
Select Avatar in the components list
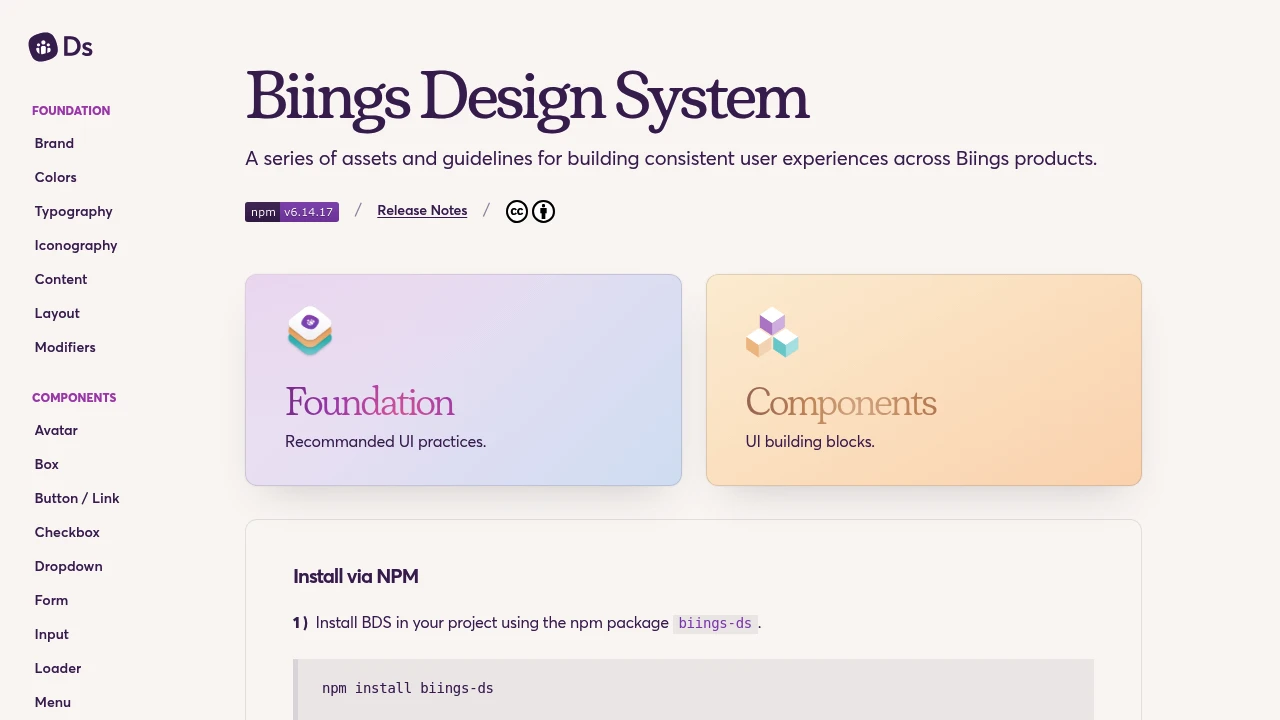(56, 430)
